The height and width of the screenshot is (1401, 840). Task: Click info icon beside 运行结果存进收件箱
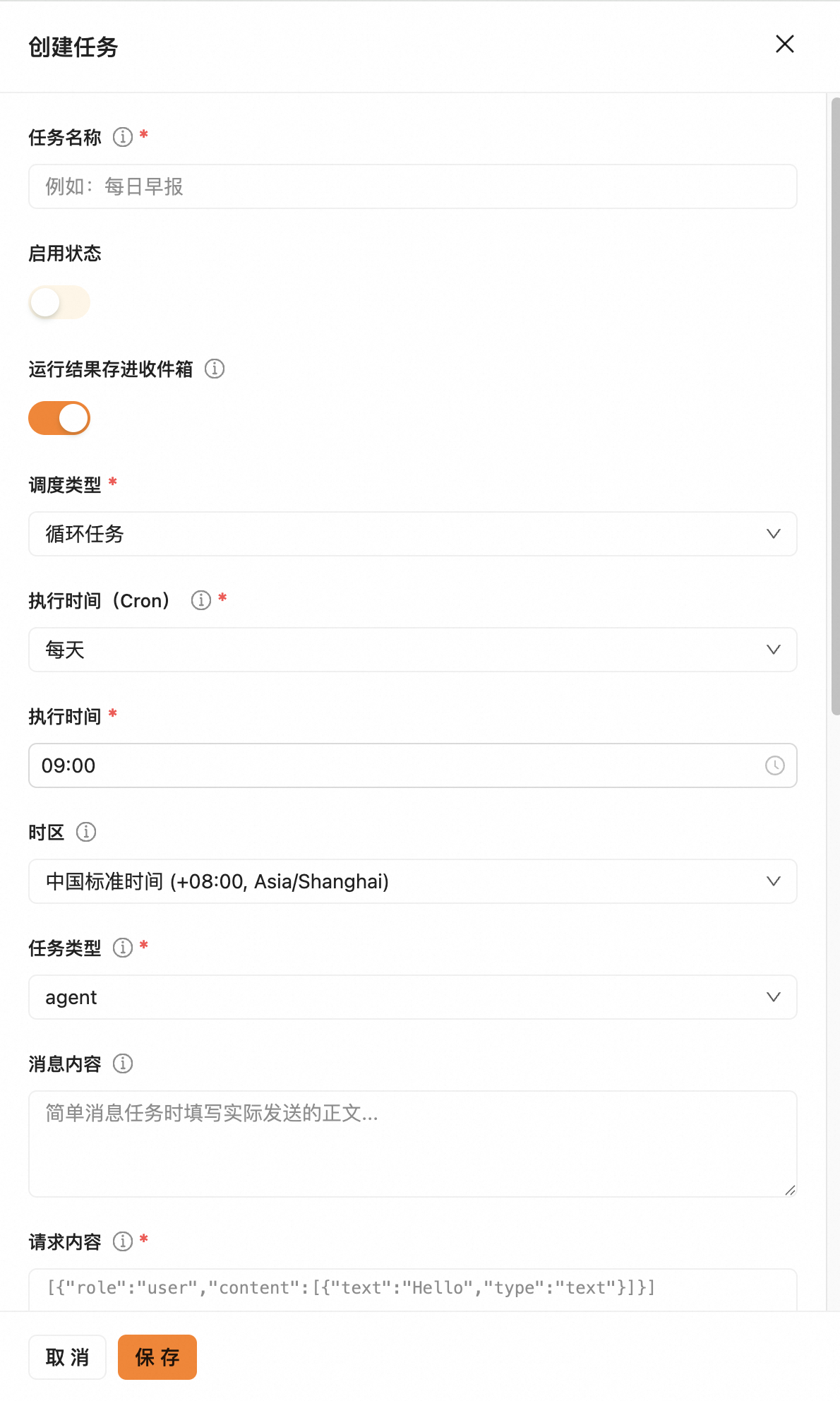pyautogui.click(x=215, y=369)
